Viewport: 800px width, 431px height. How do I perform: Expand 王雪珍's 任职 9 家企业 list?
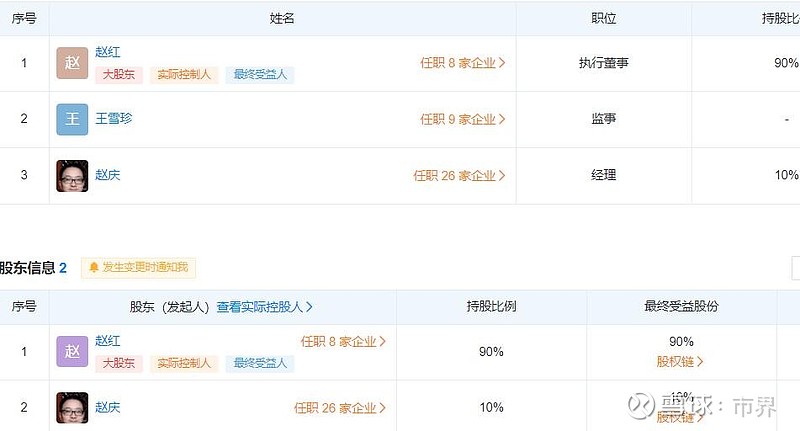point(462,119)
